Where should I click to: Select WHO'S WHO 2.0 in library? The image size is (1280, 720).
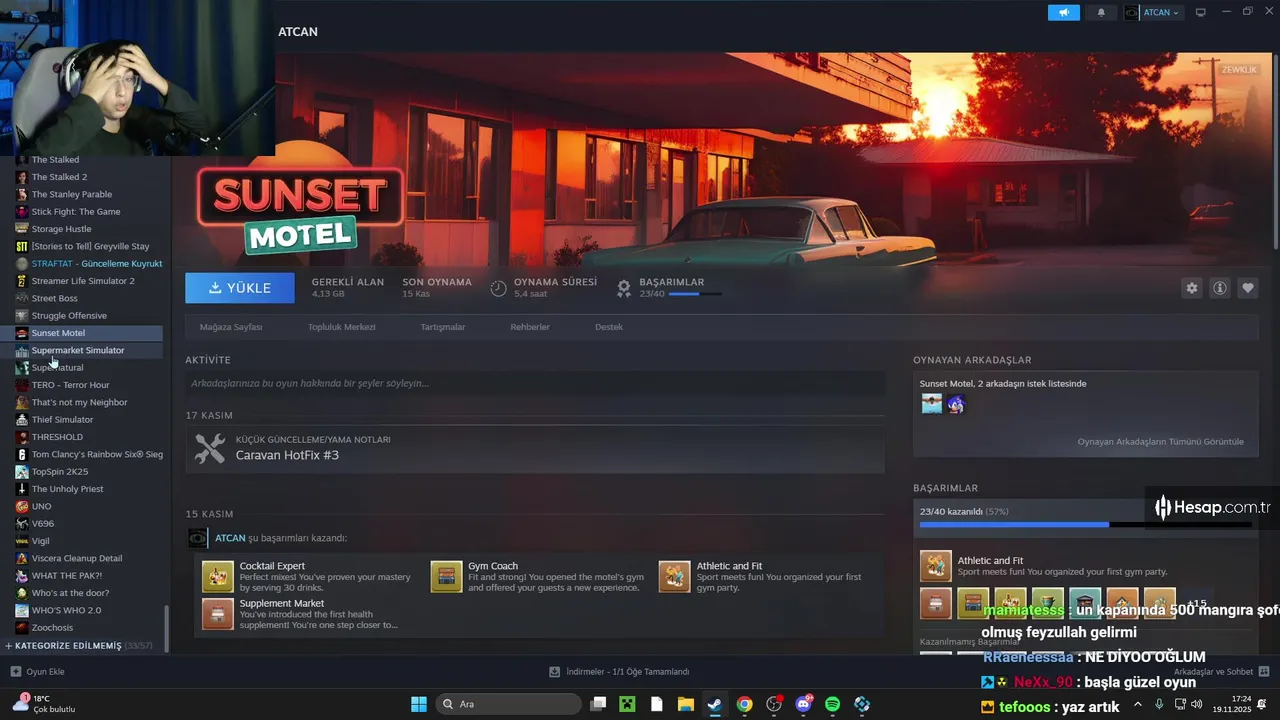click(66, 610)
